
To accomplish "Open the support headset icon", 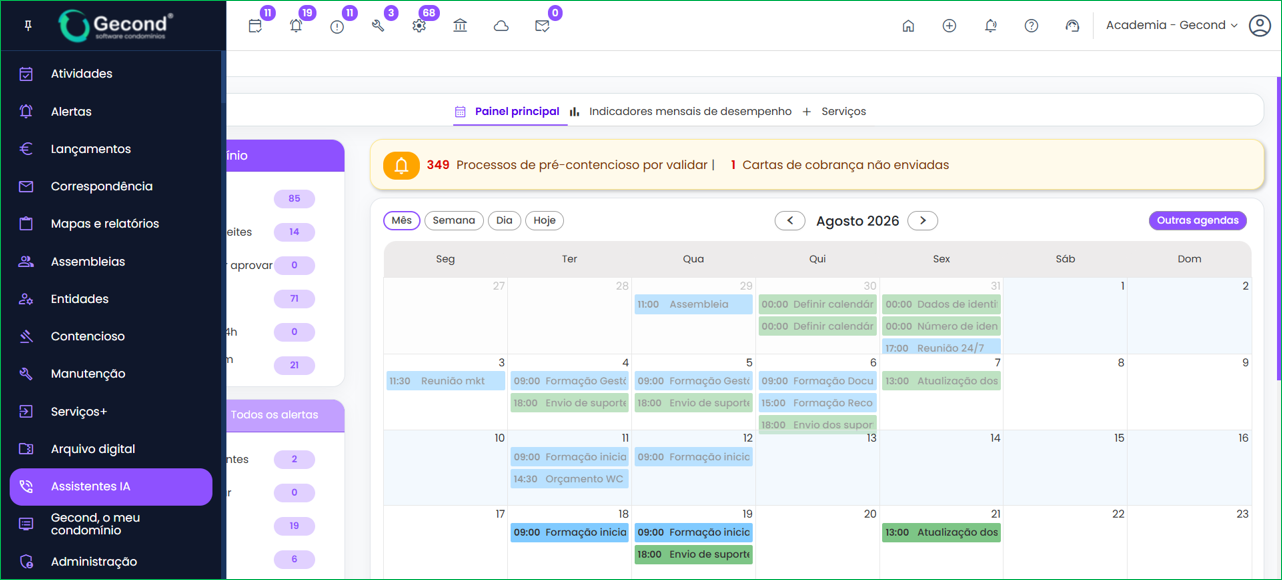I will pos(1072,26).
